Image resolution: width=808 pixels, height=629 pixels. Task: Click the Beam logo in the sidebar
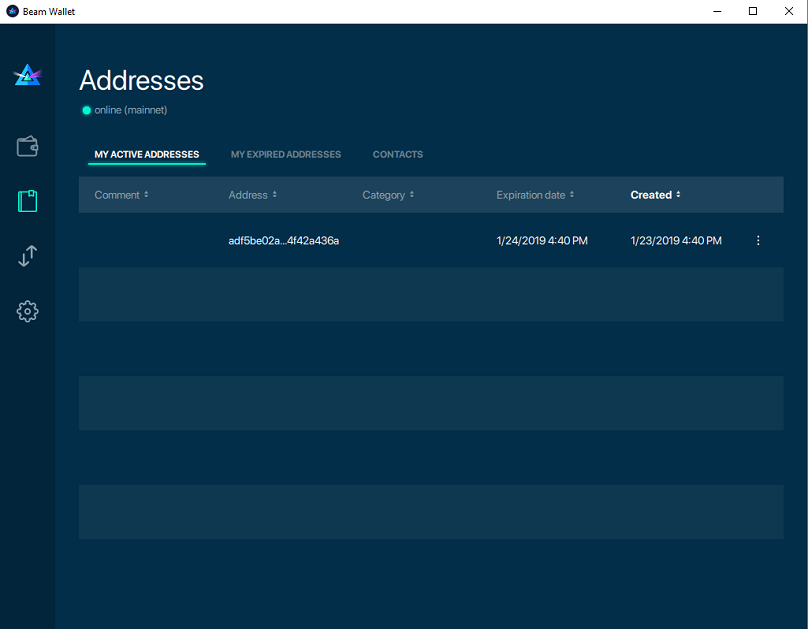tap(27, 75)
